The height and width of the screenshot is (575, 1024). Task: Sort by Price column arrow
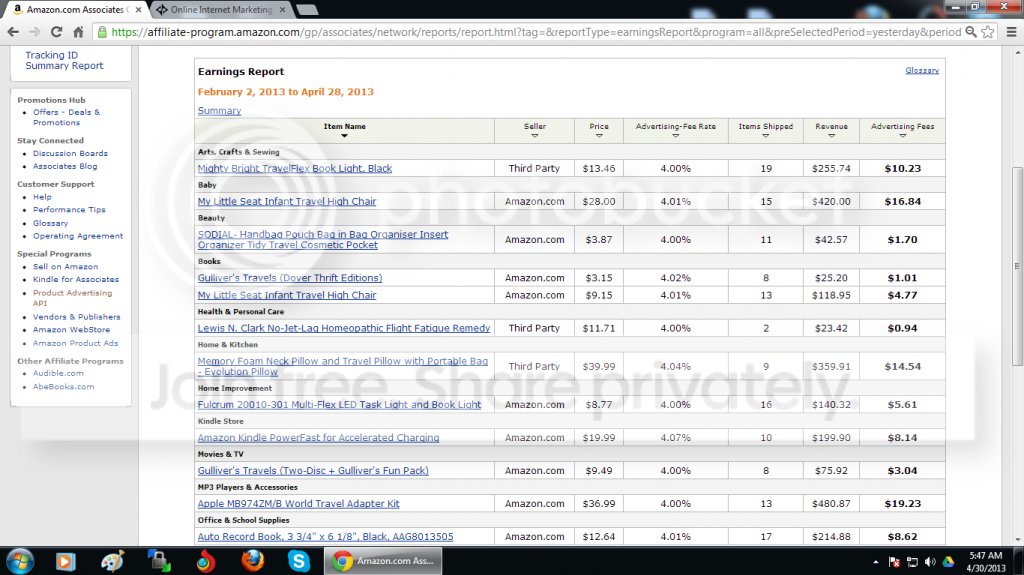tap(599, 136)
